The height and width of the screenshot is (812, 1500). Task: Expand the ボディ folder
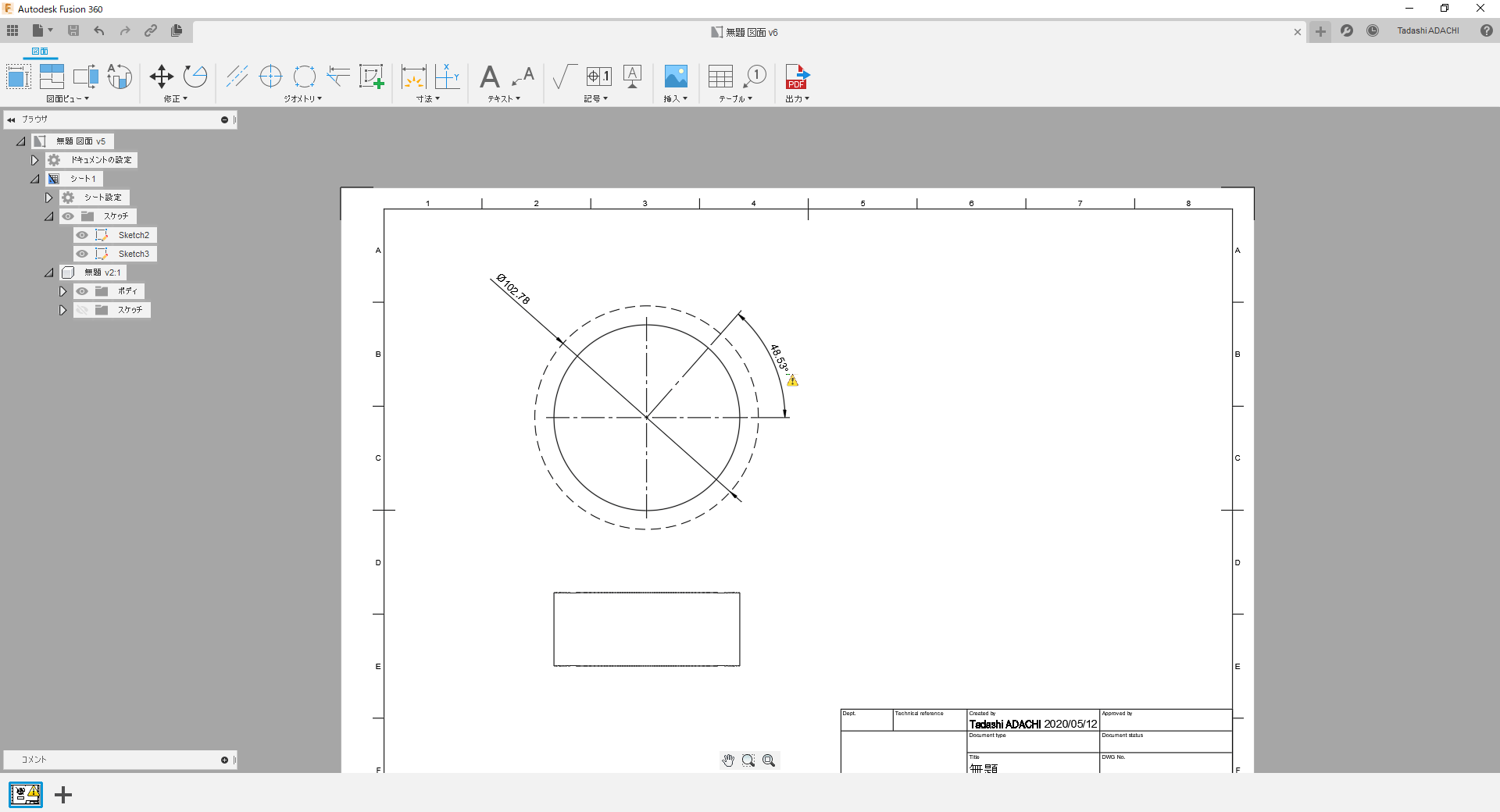pos(62,291)
